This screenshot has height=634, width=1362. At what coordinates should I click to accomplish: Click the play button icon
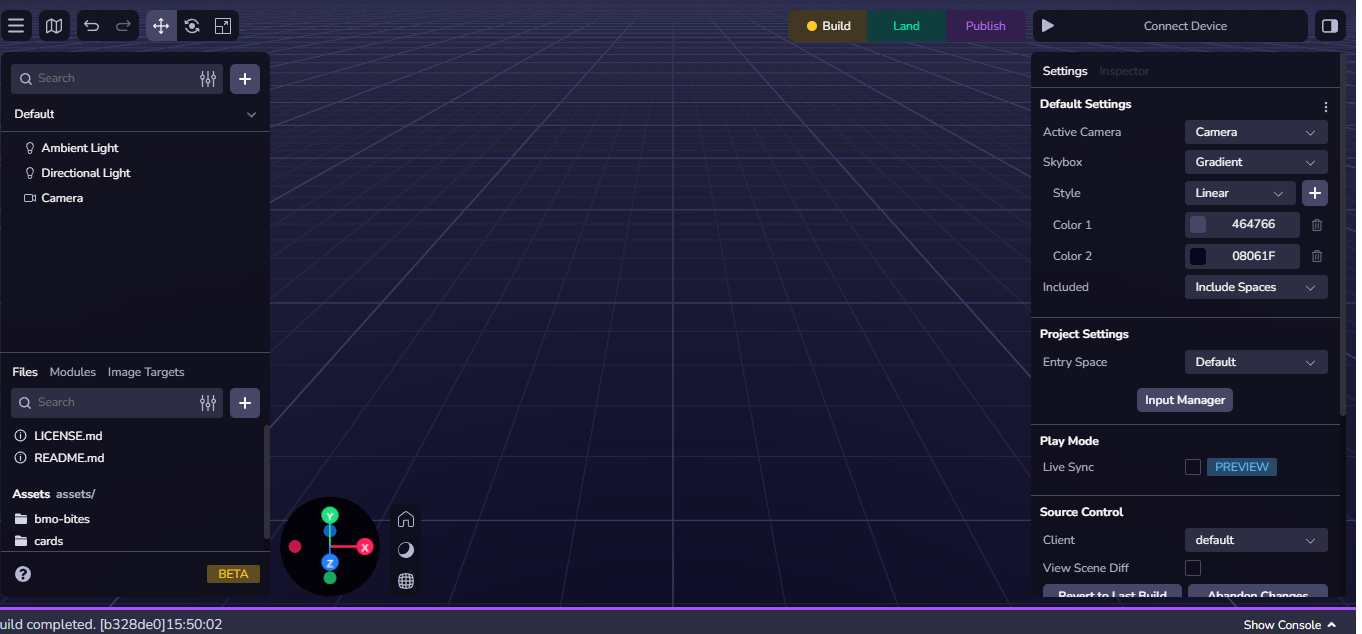tap(1048, 26)
